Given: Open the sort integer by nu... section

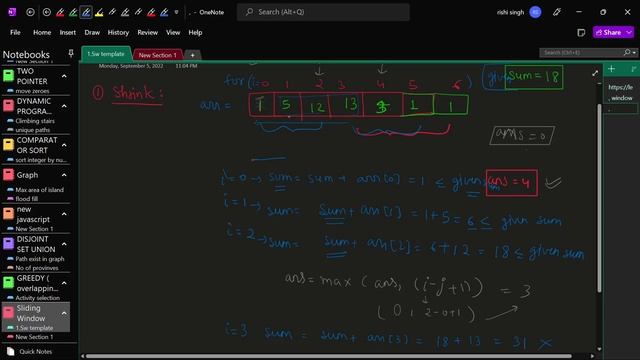Looking at the screenshot, I should (x=40, y=160).
